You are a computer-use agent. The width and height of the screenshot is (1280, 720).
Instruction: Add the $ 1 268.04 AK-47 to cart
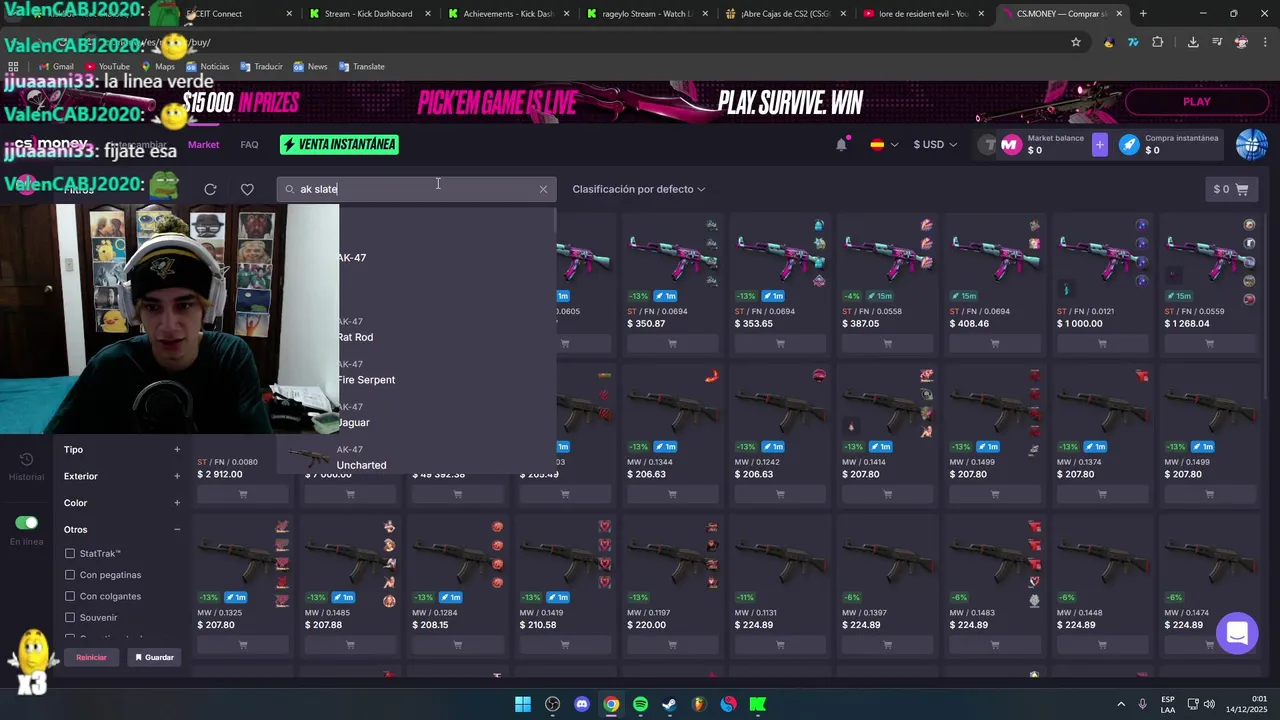click(x=1209, y=344)
